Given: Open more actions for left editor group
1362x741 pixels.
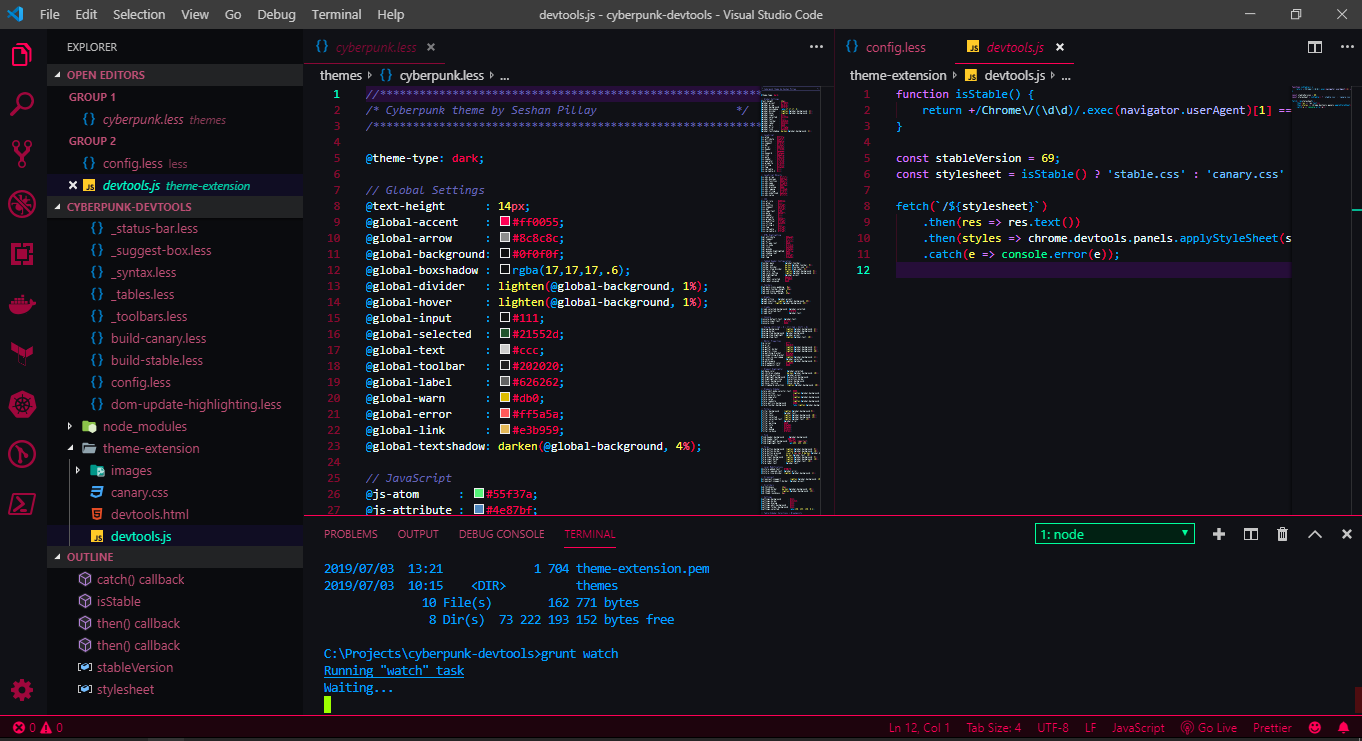Looking at the screenshot, I should tap(816, 47).
